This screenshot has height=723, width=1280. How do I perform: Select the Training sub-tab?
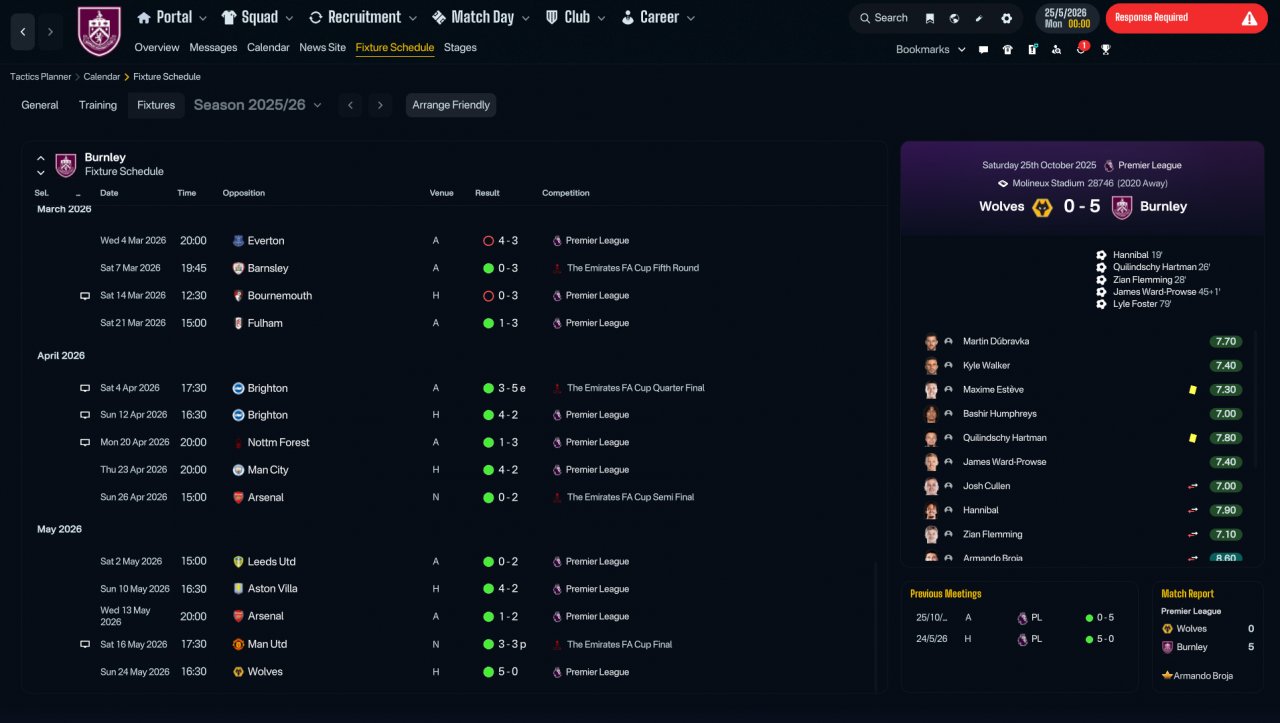tap(98, 105)
